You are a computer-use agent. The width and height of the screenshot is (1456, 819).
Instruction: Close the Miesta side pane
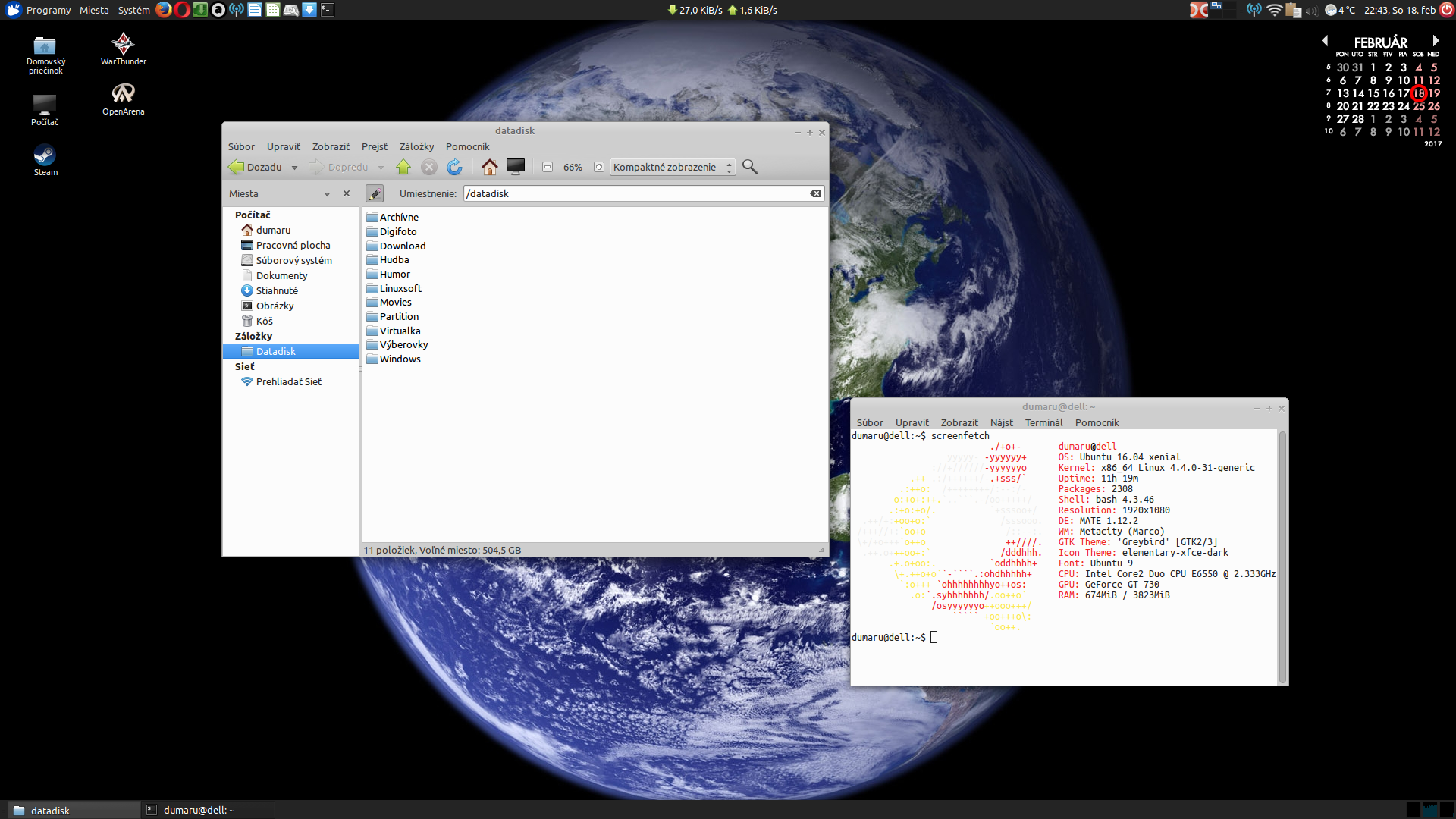click(347, 193)
